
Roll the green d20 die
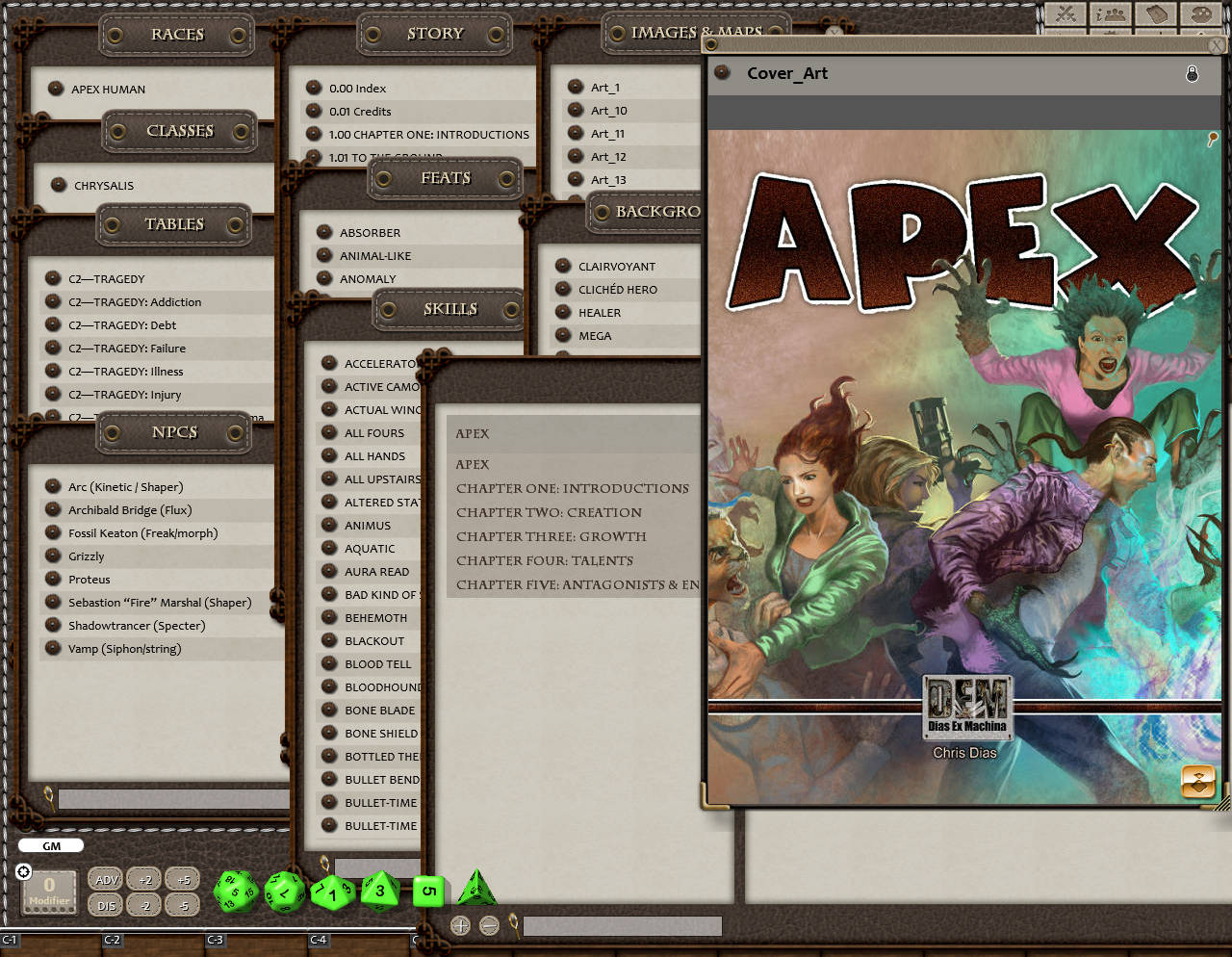234,891
